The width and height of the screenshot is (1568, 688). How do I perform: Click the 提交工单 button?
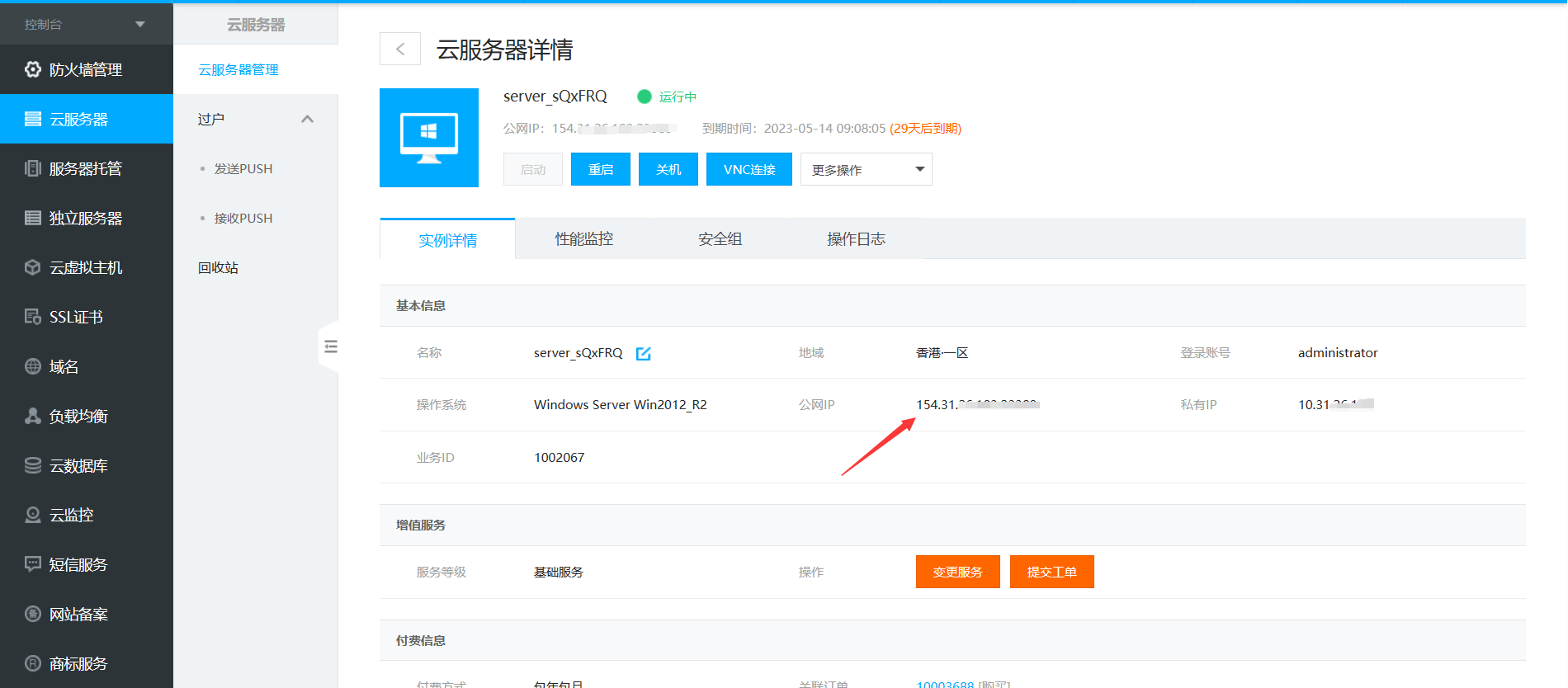pos(1052,572)
